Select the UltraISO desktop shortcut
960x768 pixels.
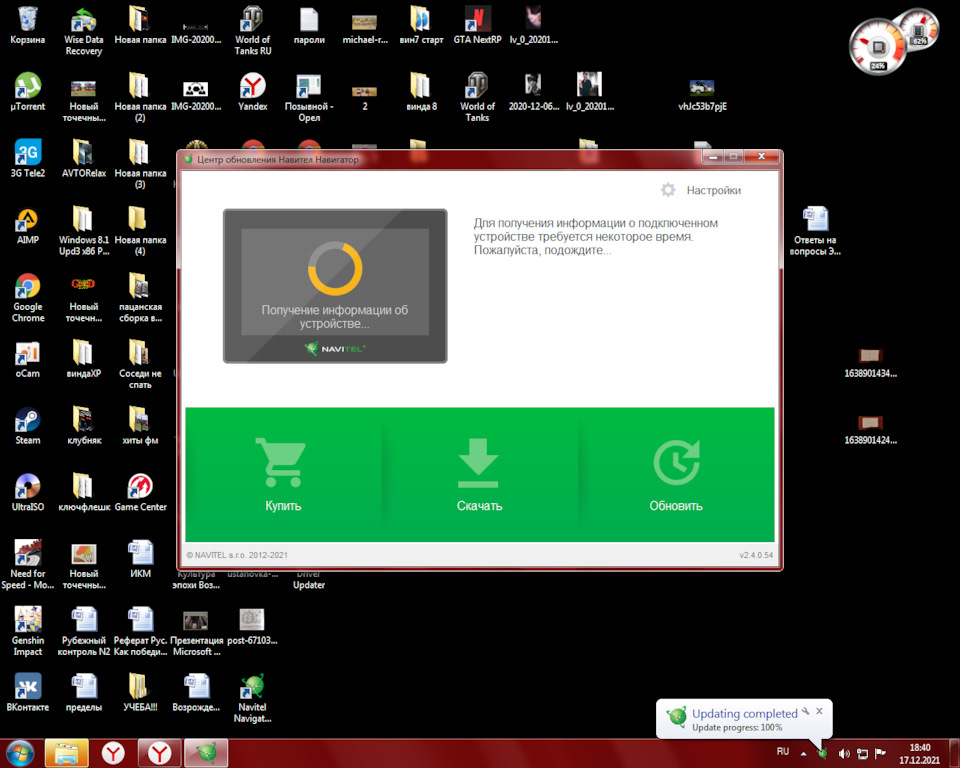(x=28, y=493)
